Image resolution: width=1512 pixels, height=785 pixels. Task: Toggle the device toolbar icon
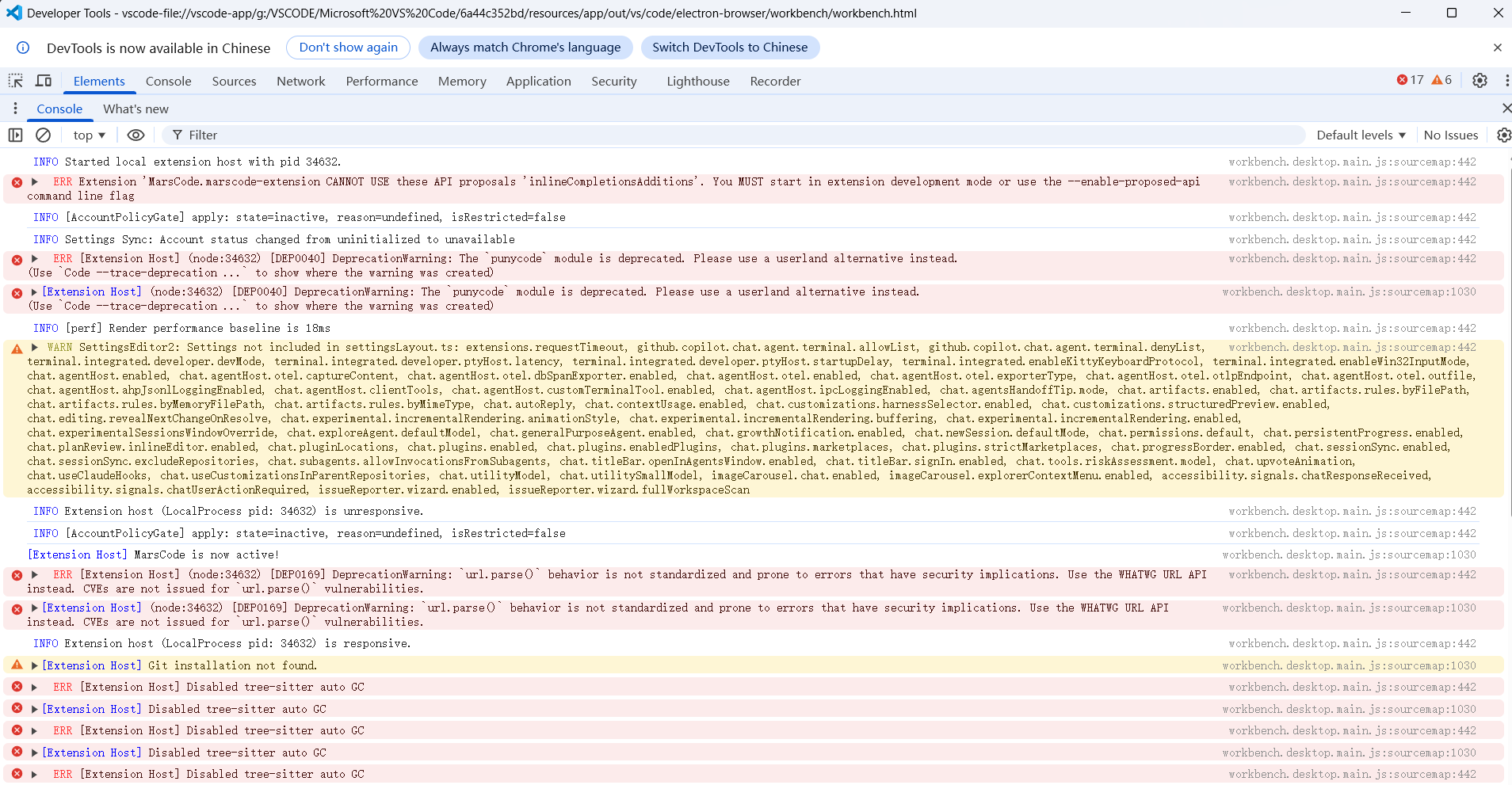[x=44, y=81]
